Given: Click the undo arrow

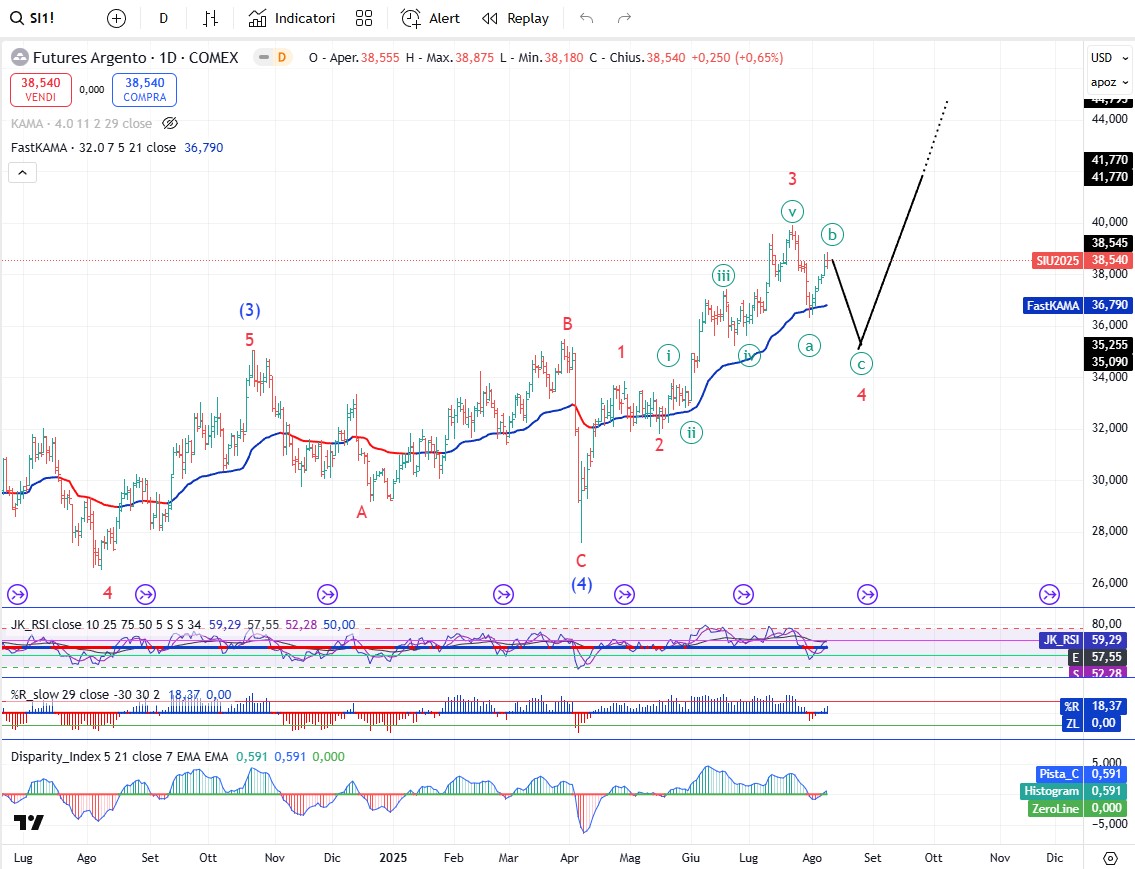Looking at the screenshot, I should coord(586,18).
